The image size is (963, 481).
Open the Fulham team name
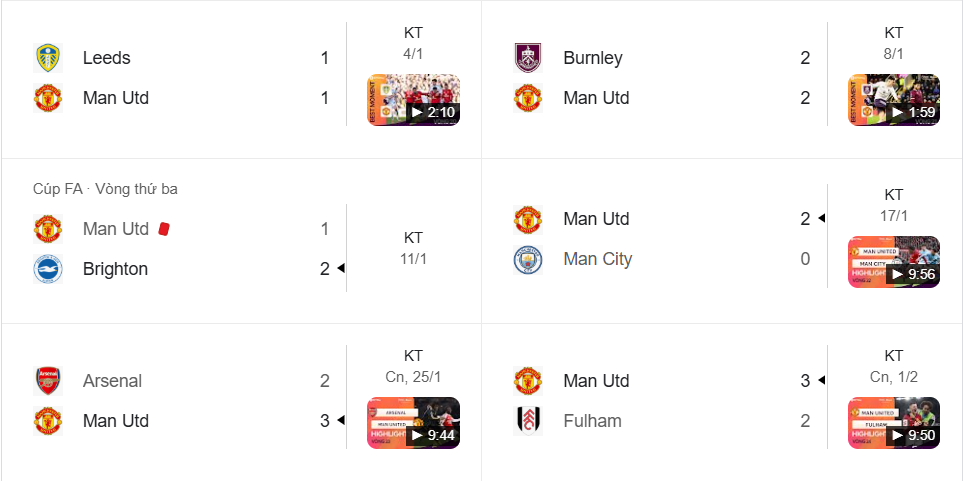click(592, 421)
